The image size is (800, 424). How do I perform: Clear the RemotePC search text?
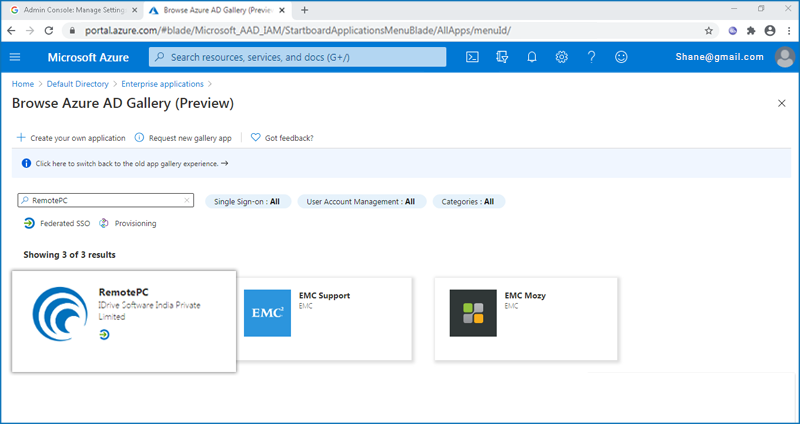(187, 201)
